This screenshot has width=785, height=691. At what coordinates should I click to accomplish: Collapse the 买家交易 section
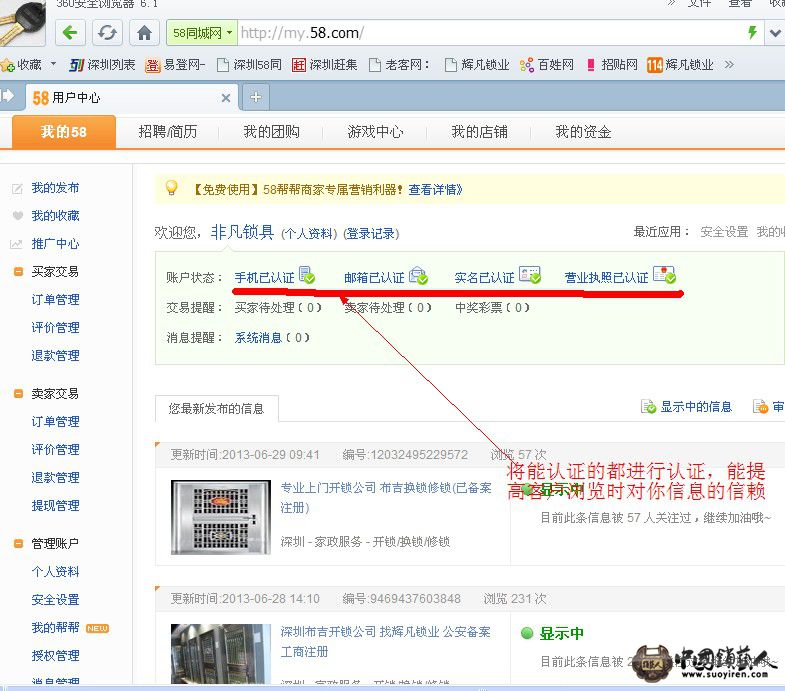19,272
